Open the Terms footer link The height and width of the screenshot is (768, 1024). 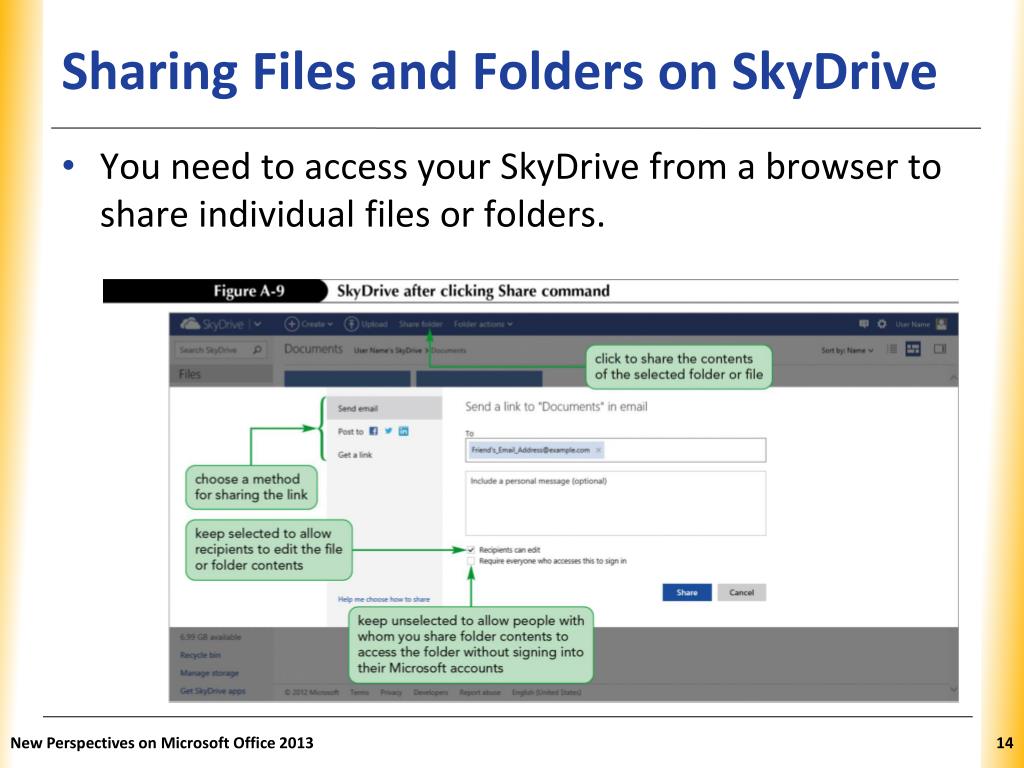(x=360, y=692)
